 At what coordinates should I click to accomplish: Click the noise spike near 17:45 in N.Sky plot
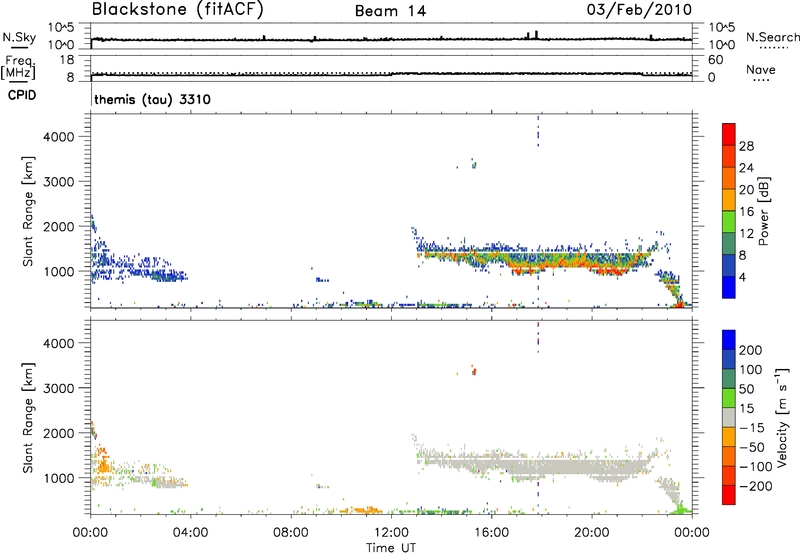click(536, 35)
